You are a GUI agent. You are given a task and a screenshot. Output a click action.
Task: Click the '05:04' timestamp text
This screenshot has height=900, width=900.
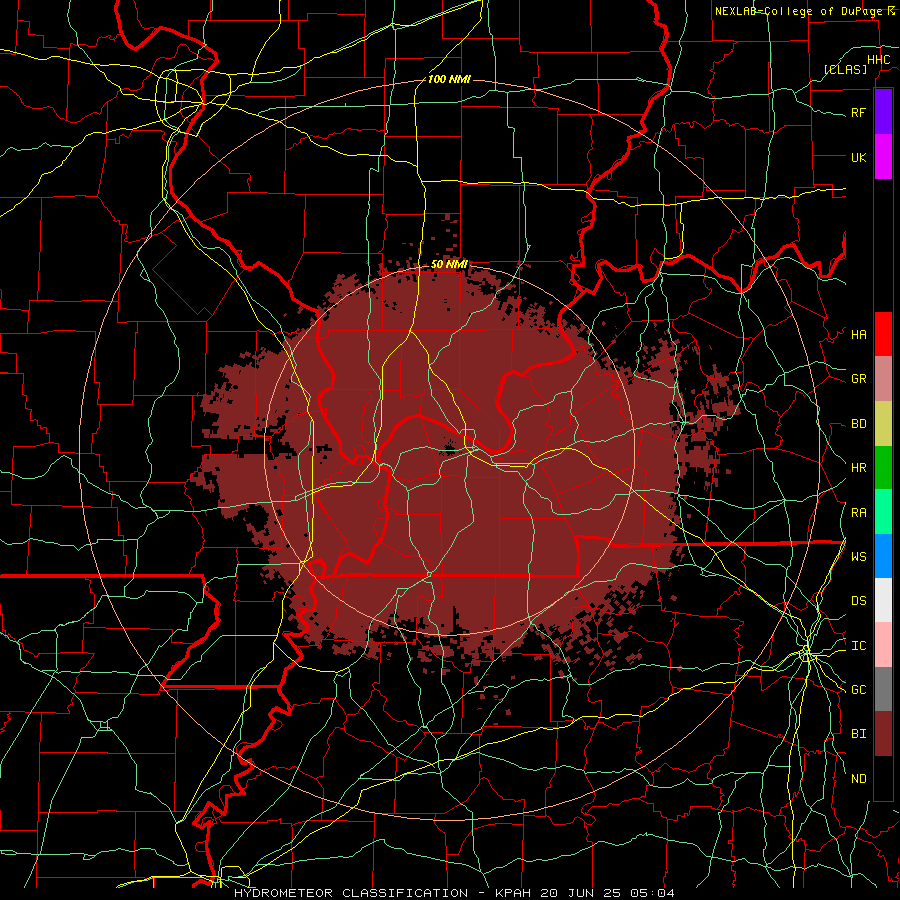651,893
